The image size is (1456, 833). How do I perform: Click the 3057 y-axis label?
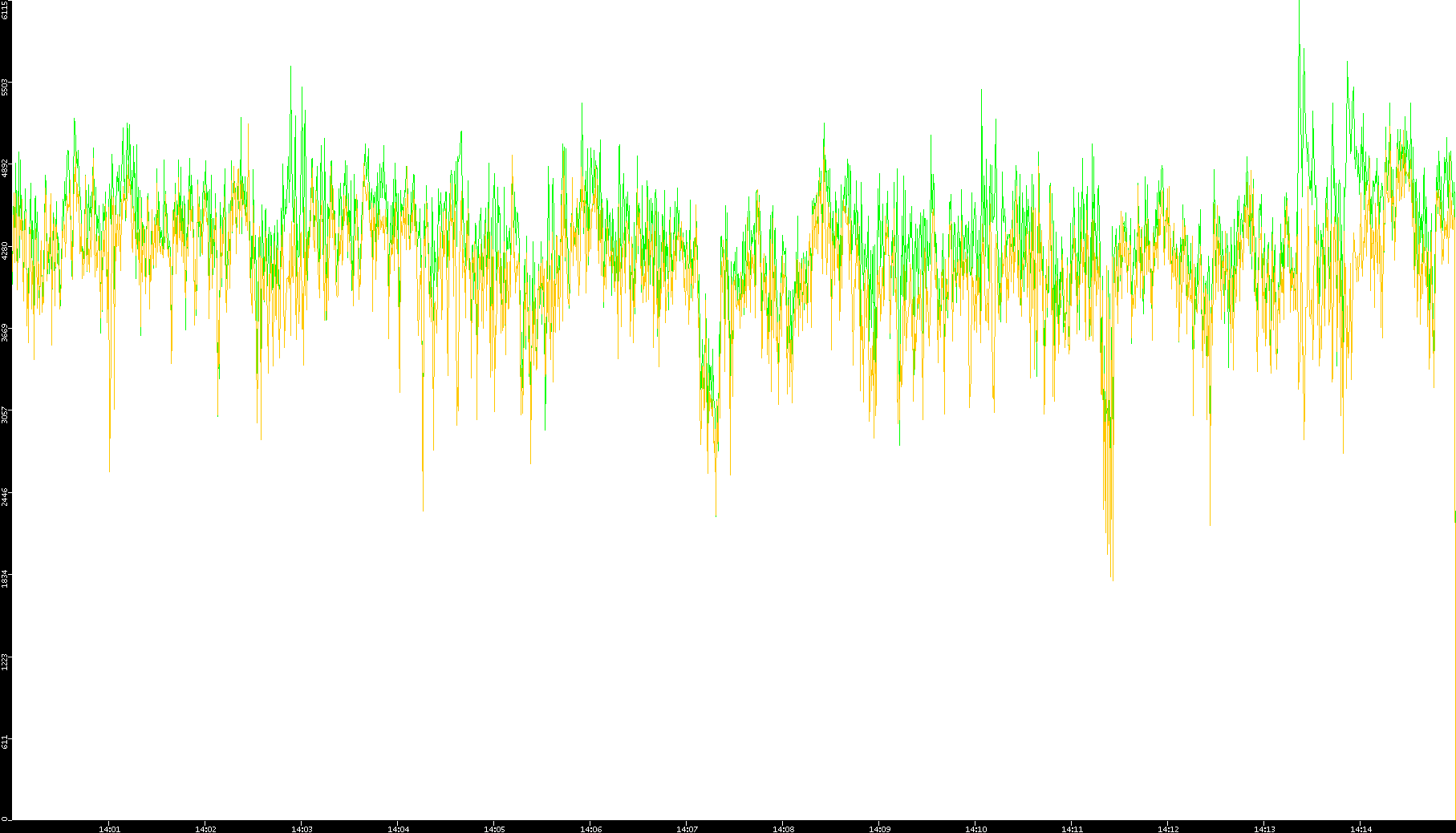(6, 414)
